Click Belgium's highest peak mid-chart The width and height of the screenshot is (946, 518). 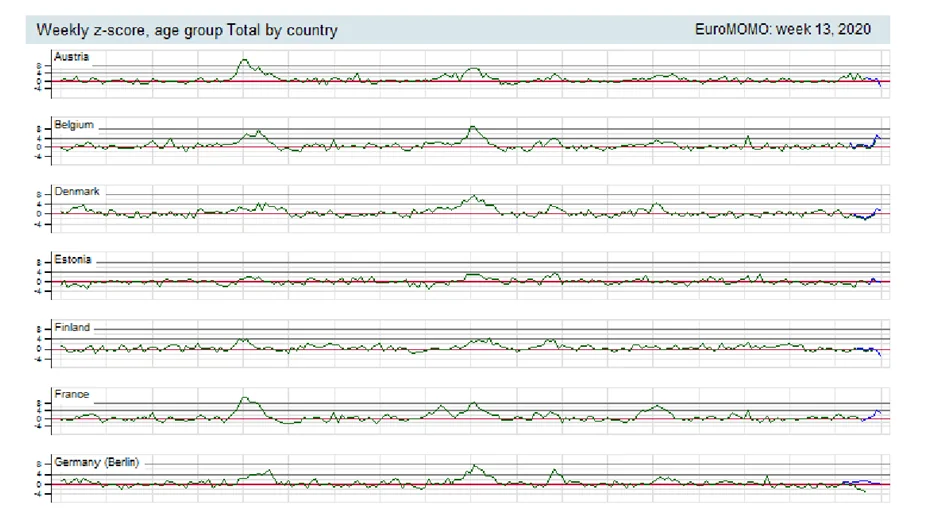[472, 128]
